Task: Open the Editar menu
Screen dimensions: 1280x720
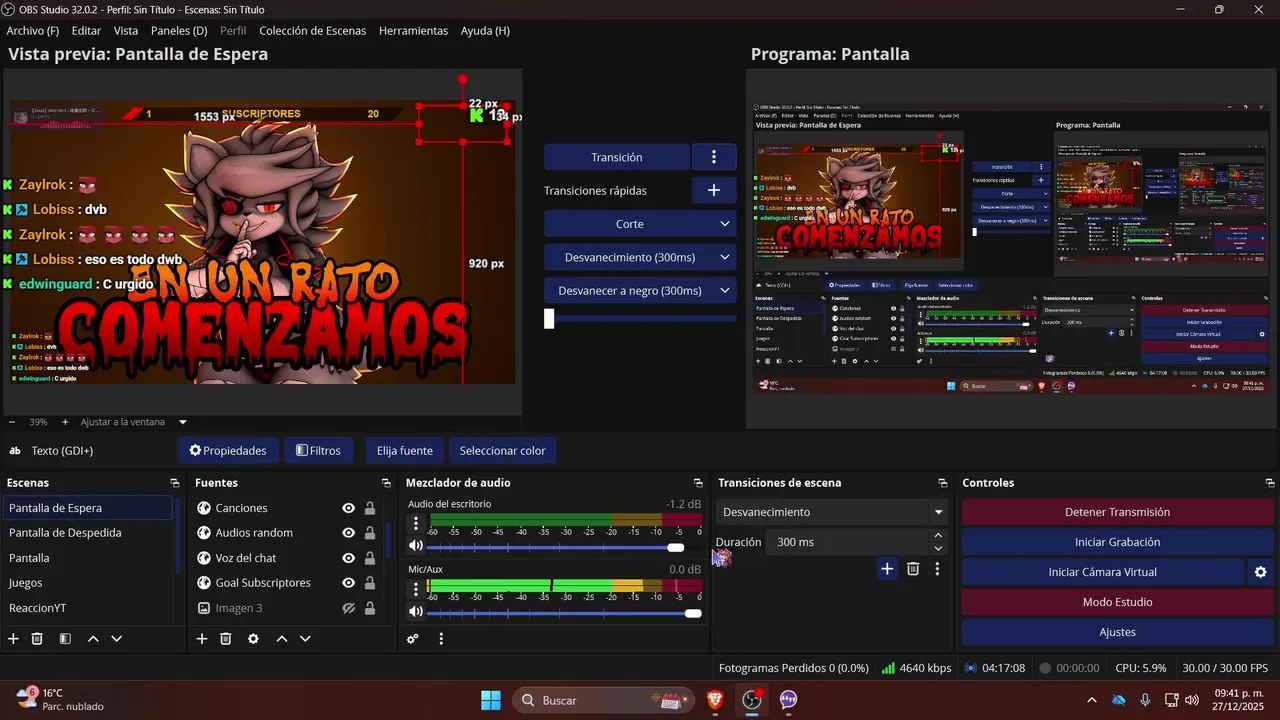Action: pos(86,31)
